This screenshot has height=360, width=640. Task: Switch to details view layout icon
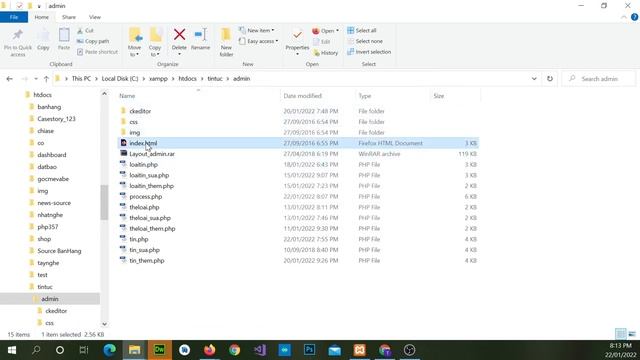coord(620,334)
